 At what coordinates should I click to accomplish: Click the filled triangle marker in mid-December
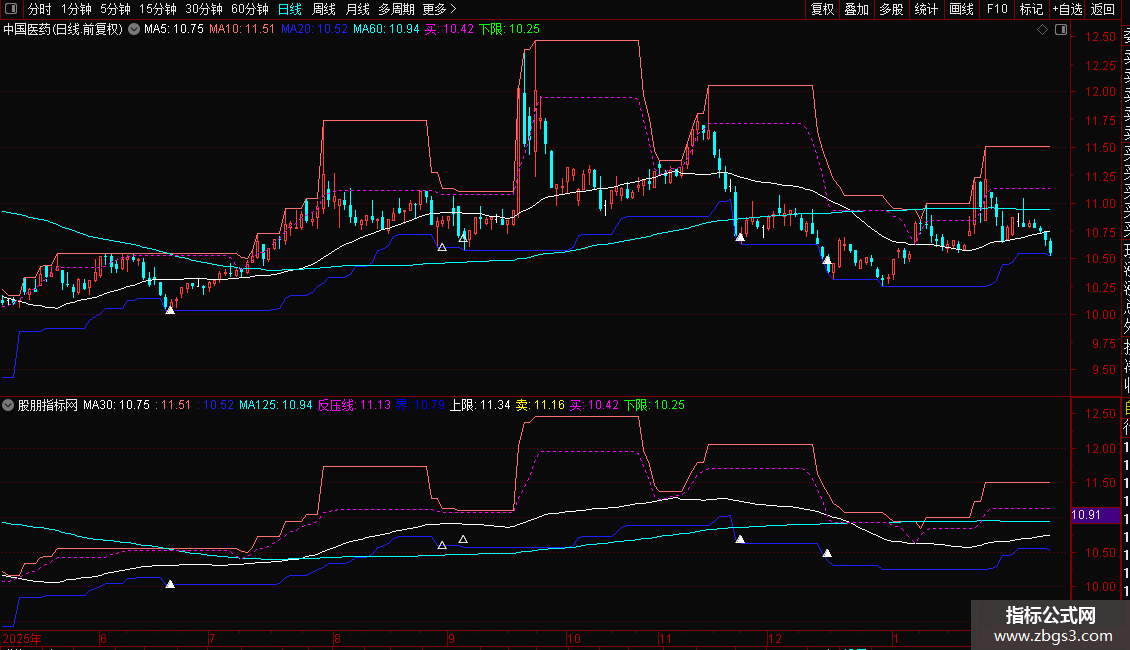click(827, 260)
